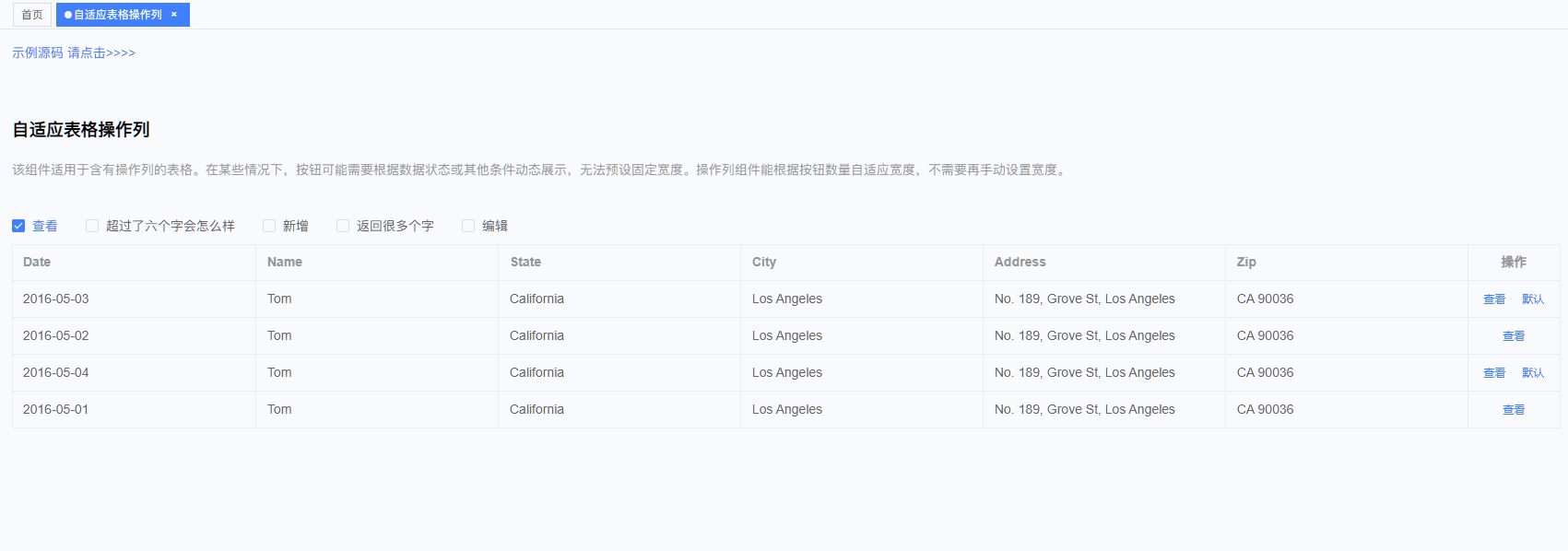Image resolution: width=1568 pixels, height=551 pixels.
Task: Tick the 返回很多个字 checkbox
Action: (343, 226)
